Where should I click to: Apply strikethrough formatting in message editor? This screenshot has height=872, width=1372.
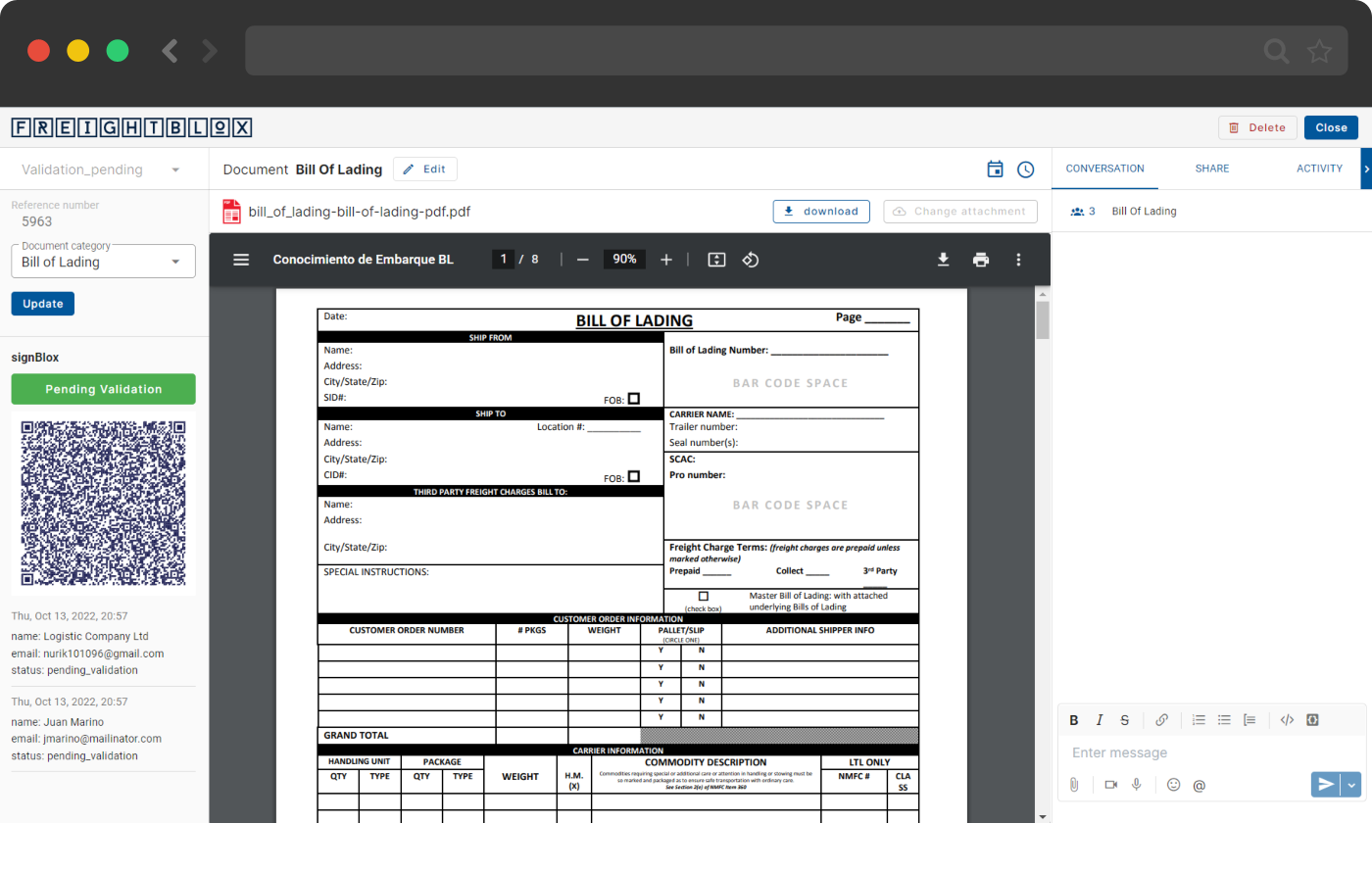(1125, 720)
